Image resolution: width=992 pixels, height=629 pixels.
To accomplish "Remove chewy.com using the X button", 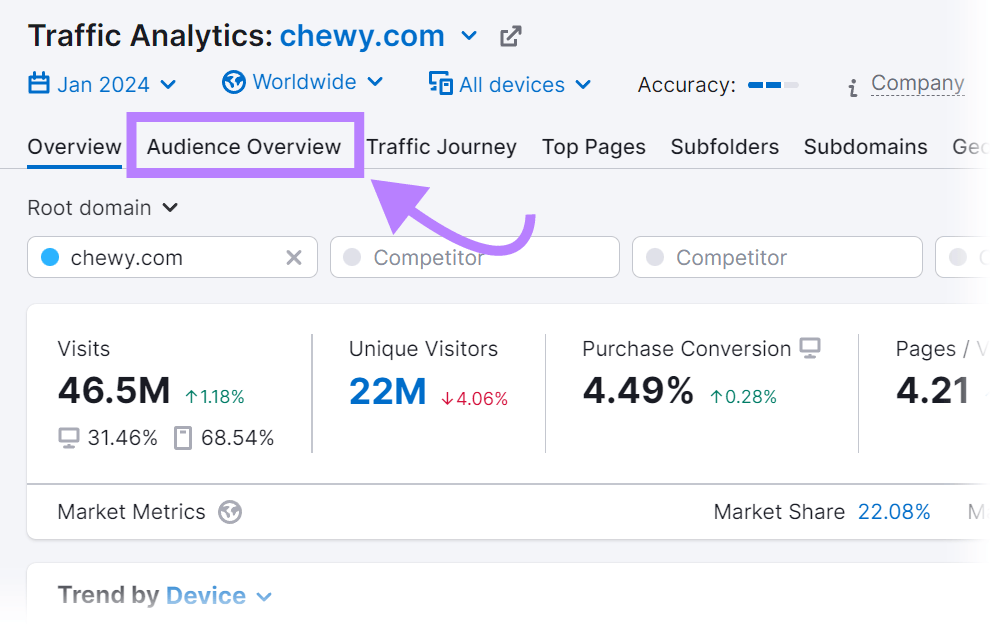I will click(x=294, y=257).
